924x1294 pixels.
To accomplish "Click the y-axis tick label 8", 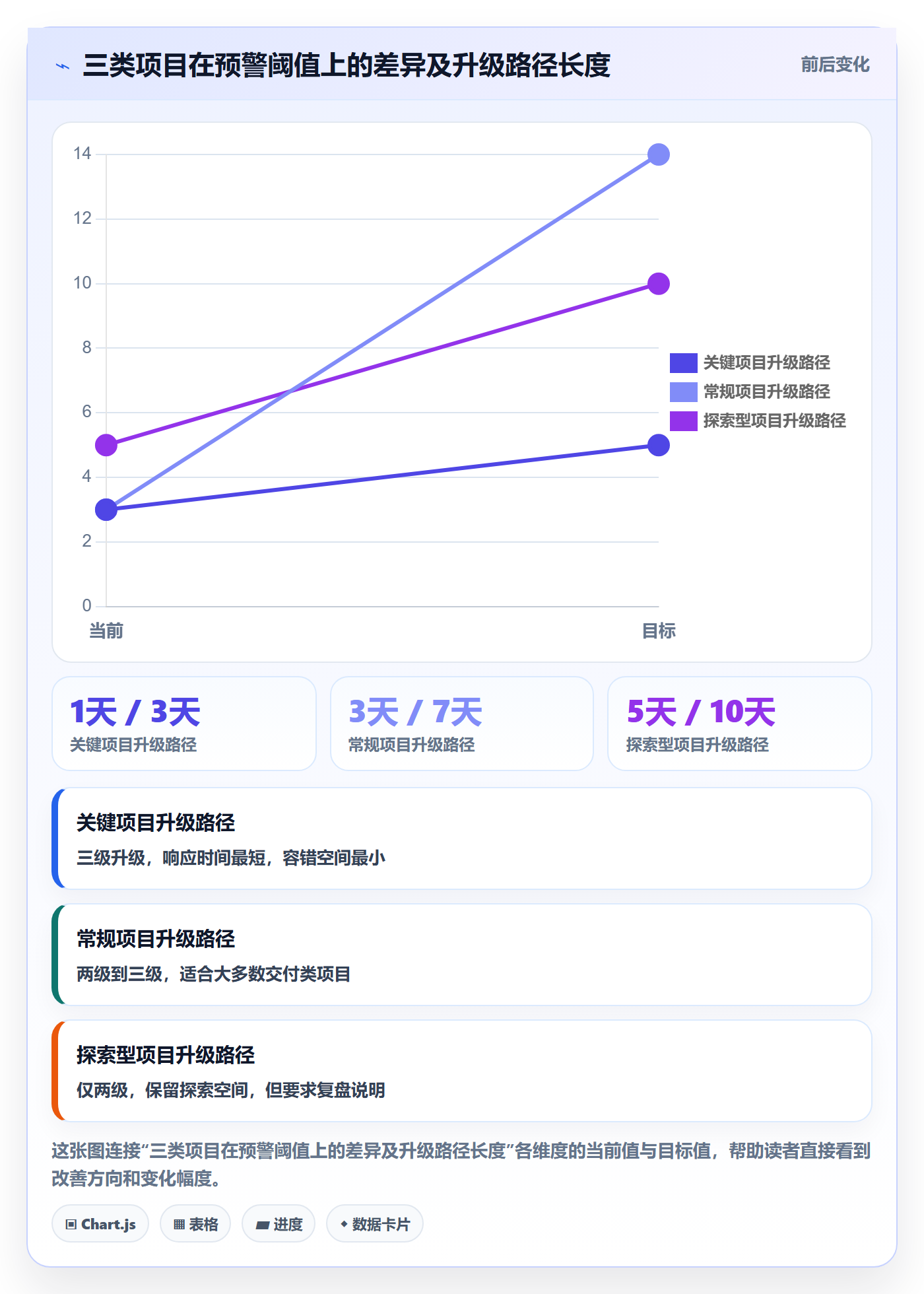I will tap(86, 347).
